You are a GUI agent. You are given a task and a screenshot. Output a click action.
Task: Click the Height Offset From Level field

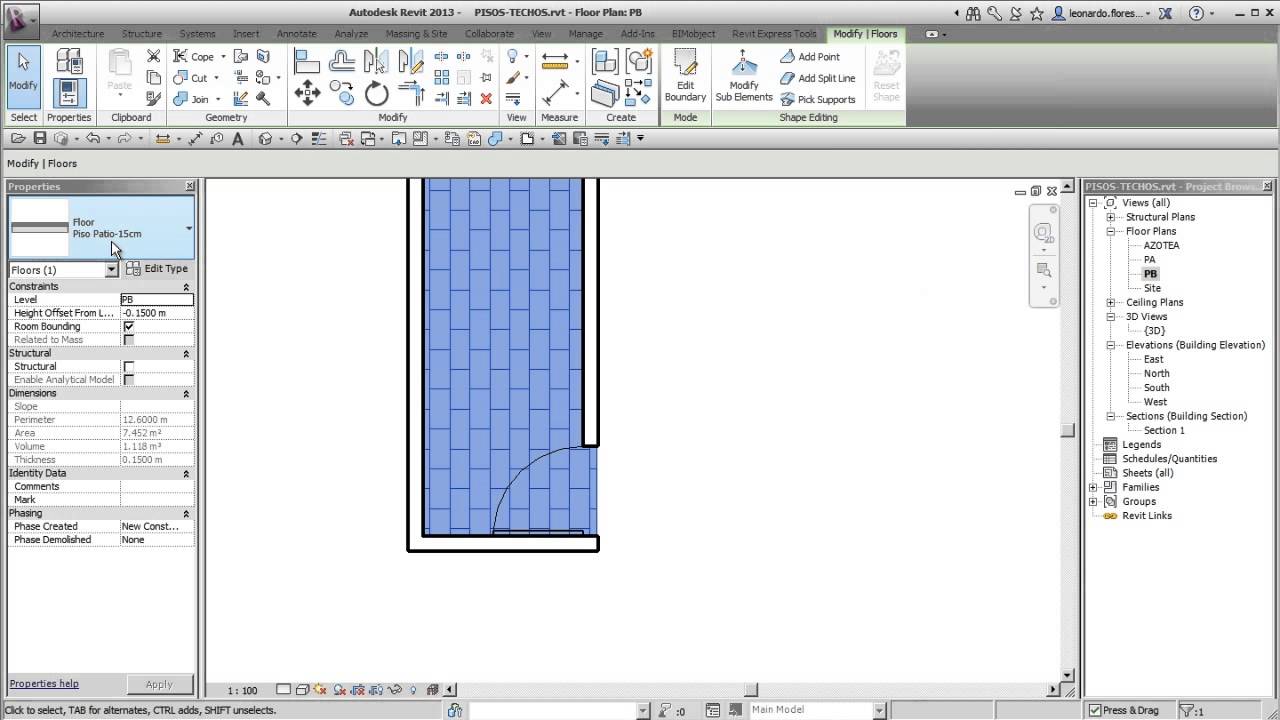(x=157, y=313)
